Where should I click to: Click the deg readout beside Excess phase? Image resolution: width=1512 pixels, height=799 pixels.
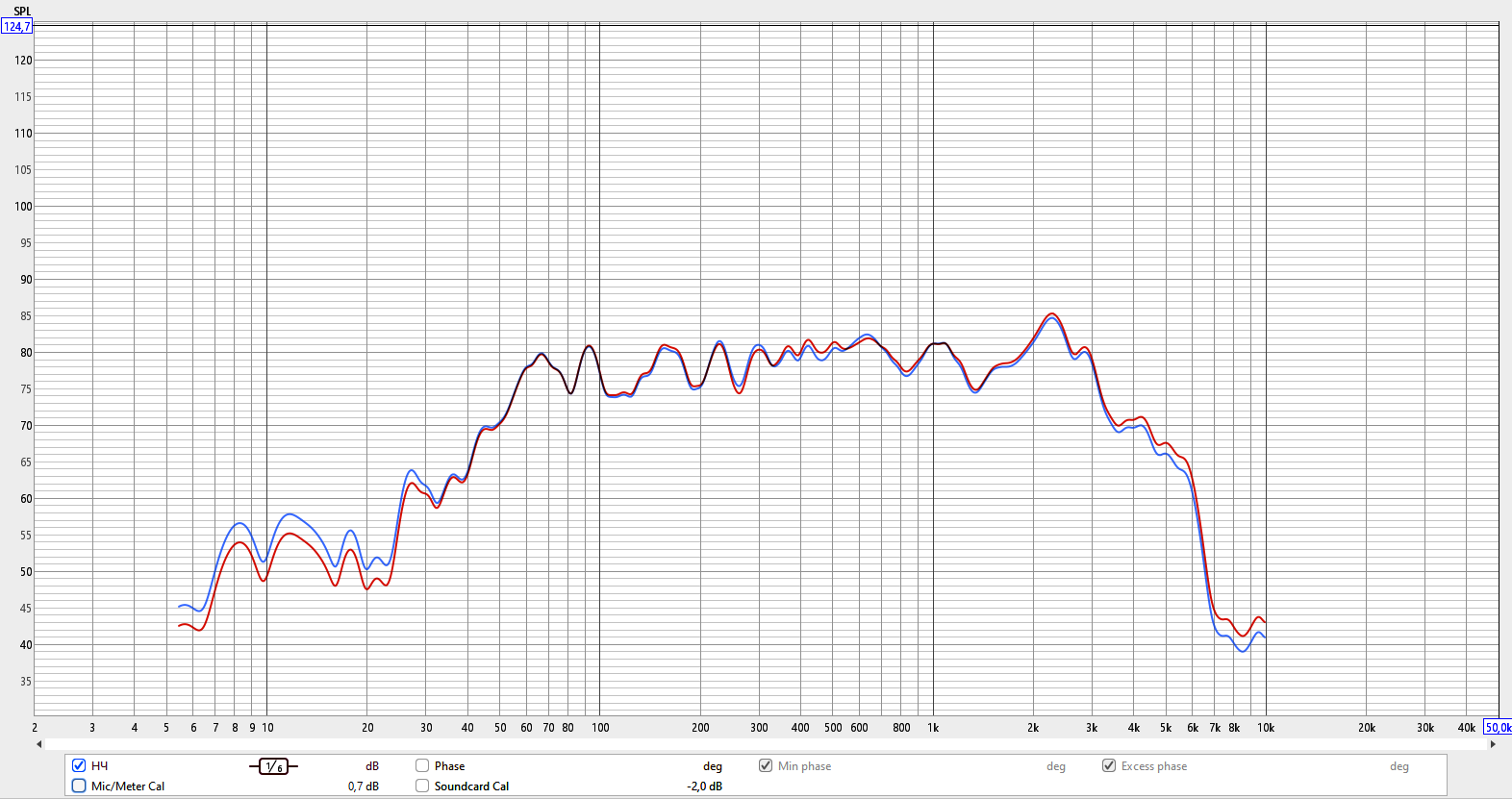[x=1399, y=766]
